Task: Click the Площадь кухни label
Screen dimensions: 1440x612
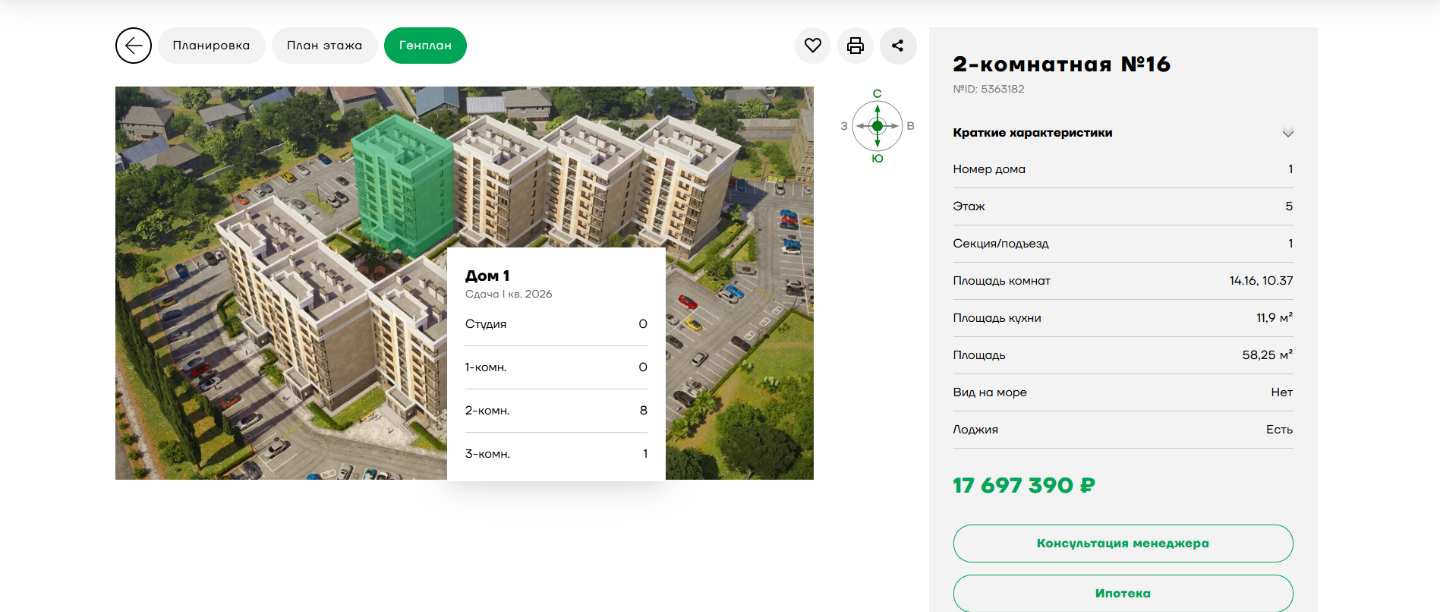Action: point(998,318)
